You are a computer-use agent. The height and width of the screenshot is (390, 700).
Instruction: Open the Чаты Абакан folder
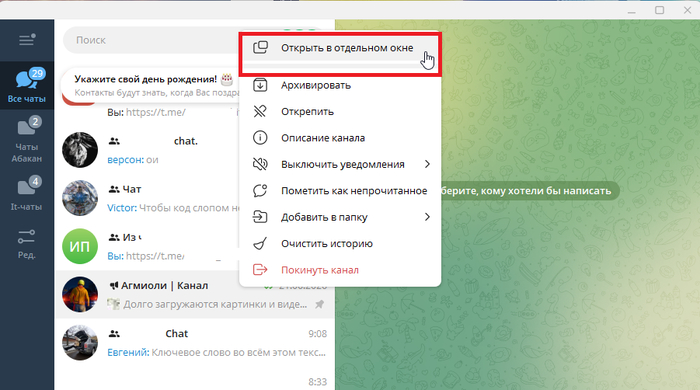pos(27,140)
